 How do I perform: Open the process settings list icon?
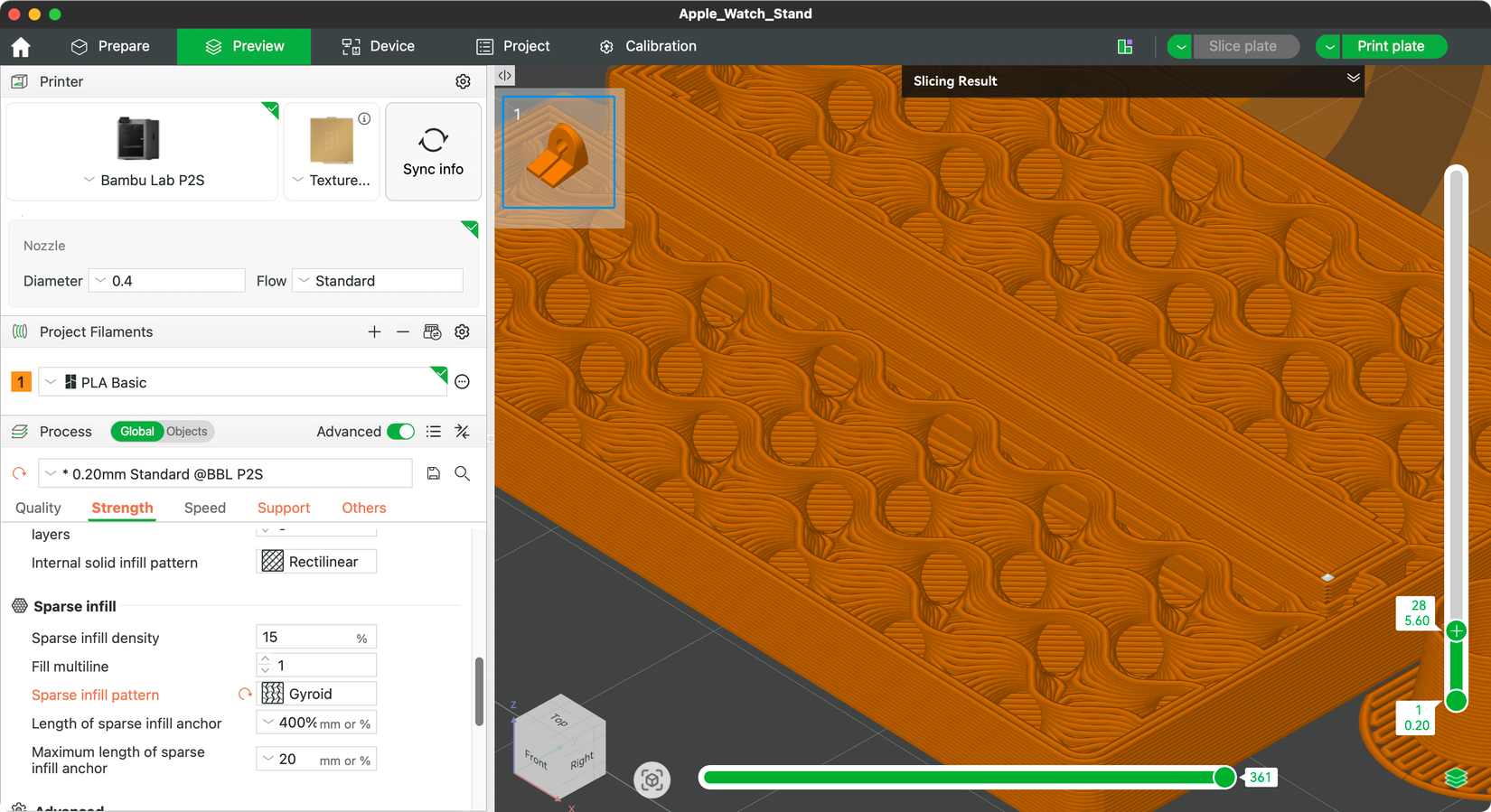(x=434, y=432)
